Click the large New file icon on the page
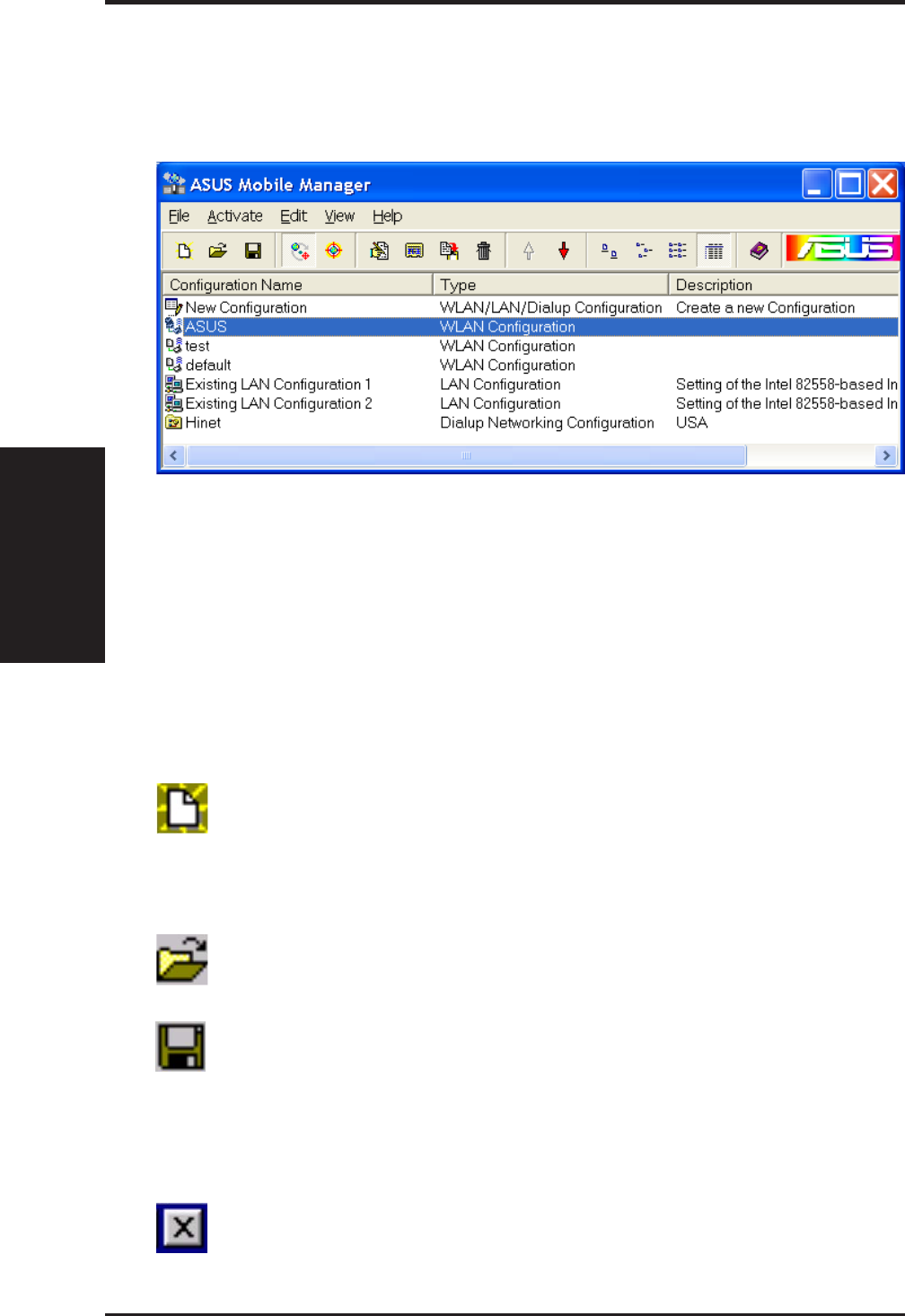This screenshot has height=1316, width=905. pos(182,808)
